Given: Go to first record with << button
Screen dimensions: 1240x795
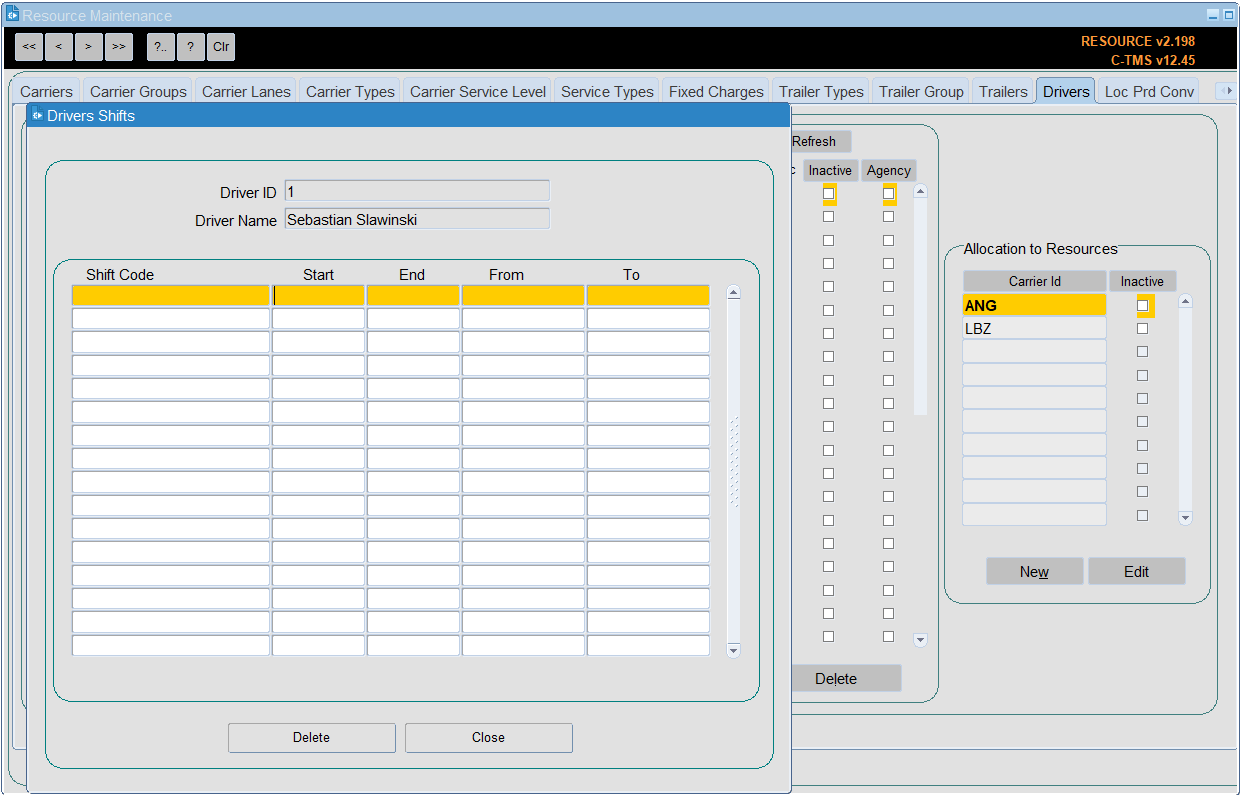Looking at the screenshot, I should [x=29, y=47].
